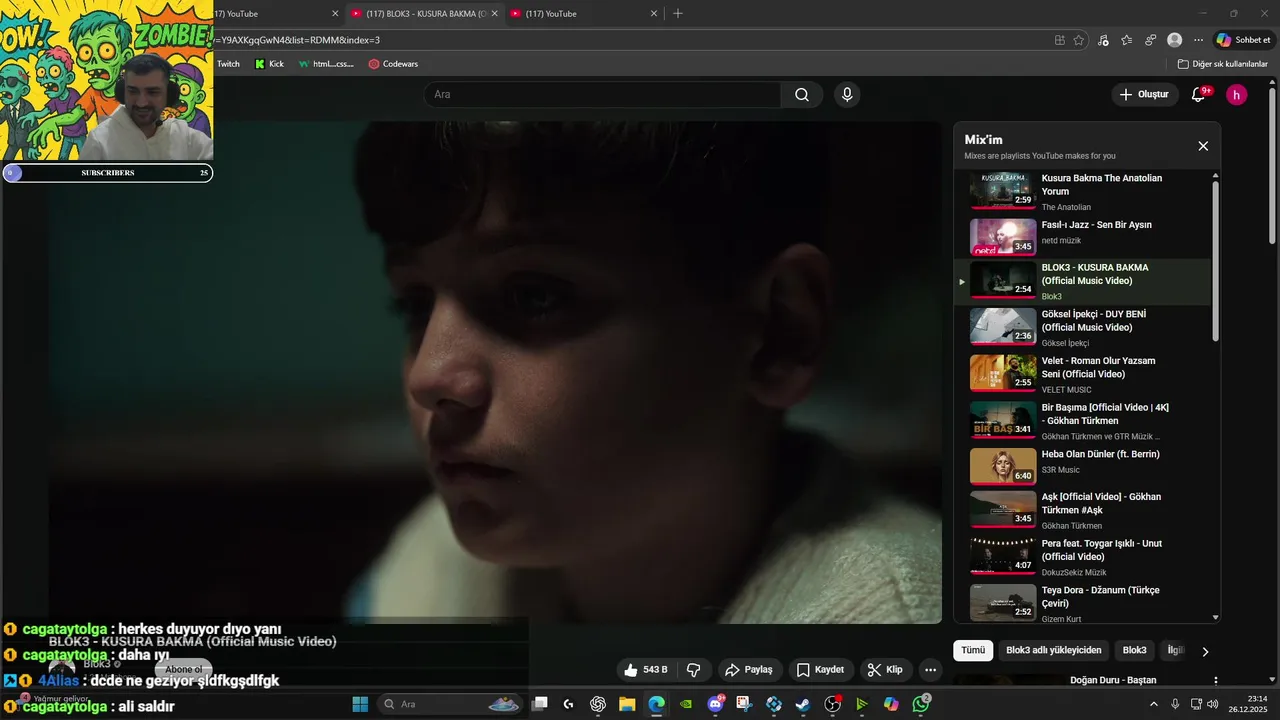The image size is (1280, 720).
Task: Open OBS Studio from the taskbar
Action: point(832,704)
